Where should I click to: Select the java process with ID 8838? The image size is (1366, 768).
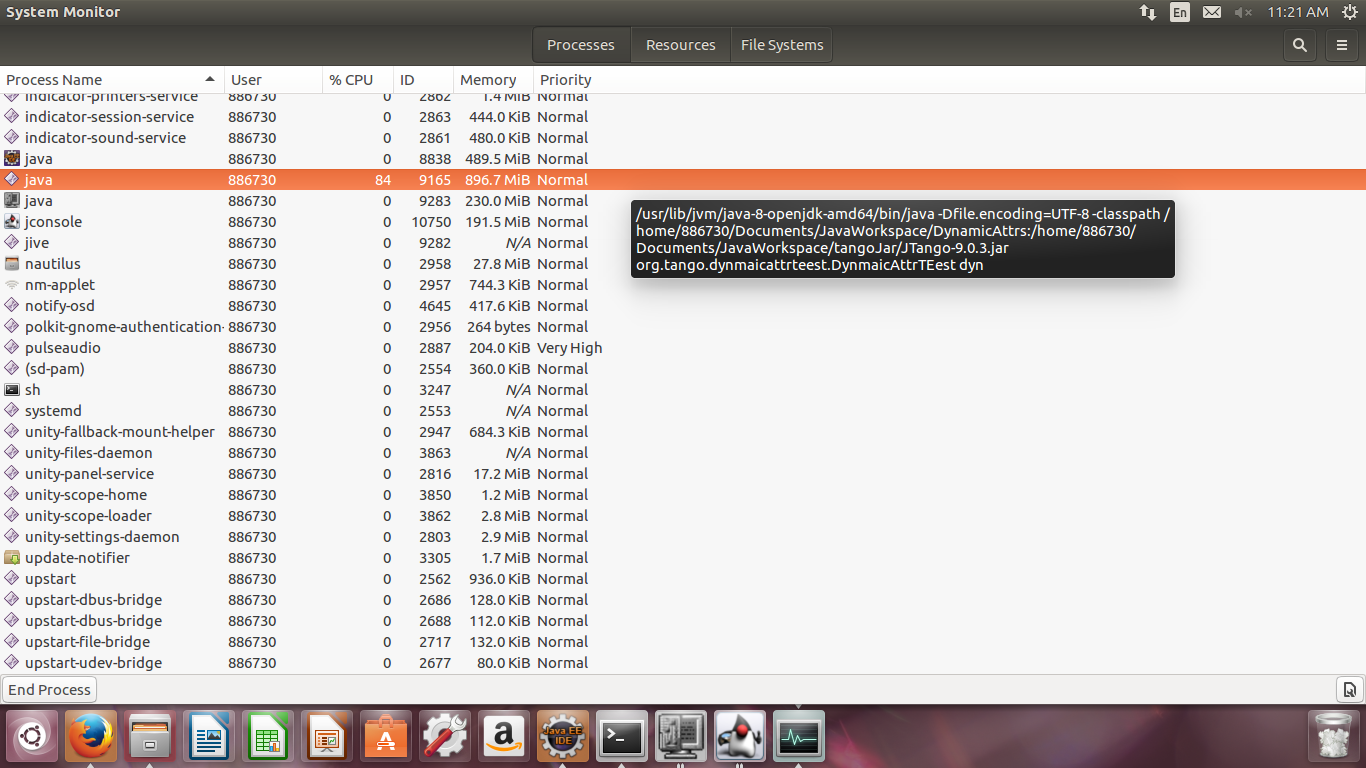tap(683, 159)
